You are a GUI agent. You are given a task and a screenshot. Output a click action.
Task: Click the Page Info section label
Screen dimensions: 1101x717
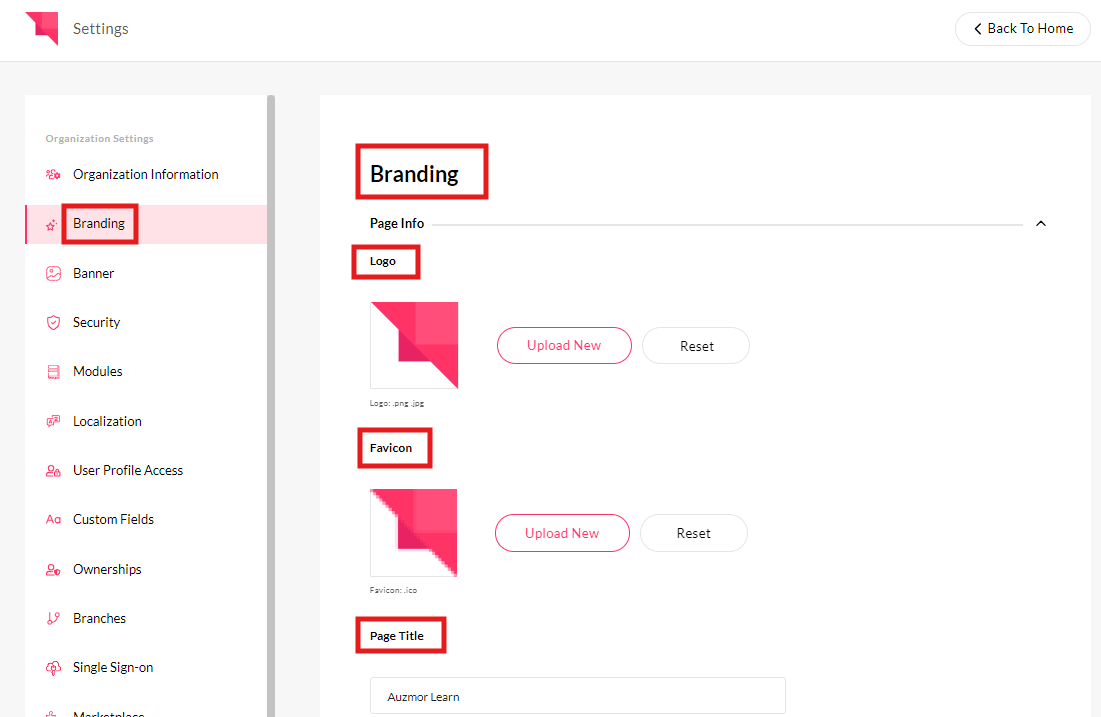point(397,223)
